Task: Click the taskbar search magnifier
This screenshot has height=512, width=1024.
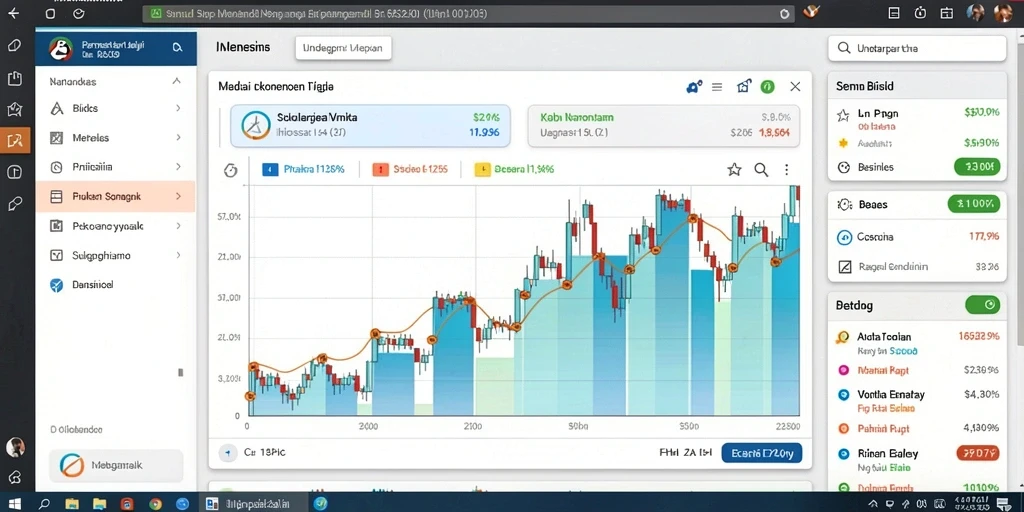Action: 44,504
